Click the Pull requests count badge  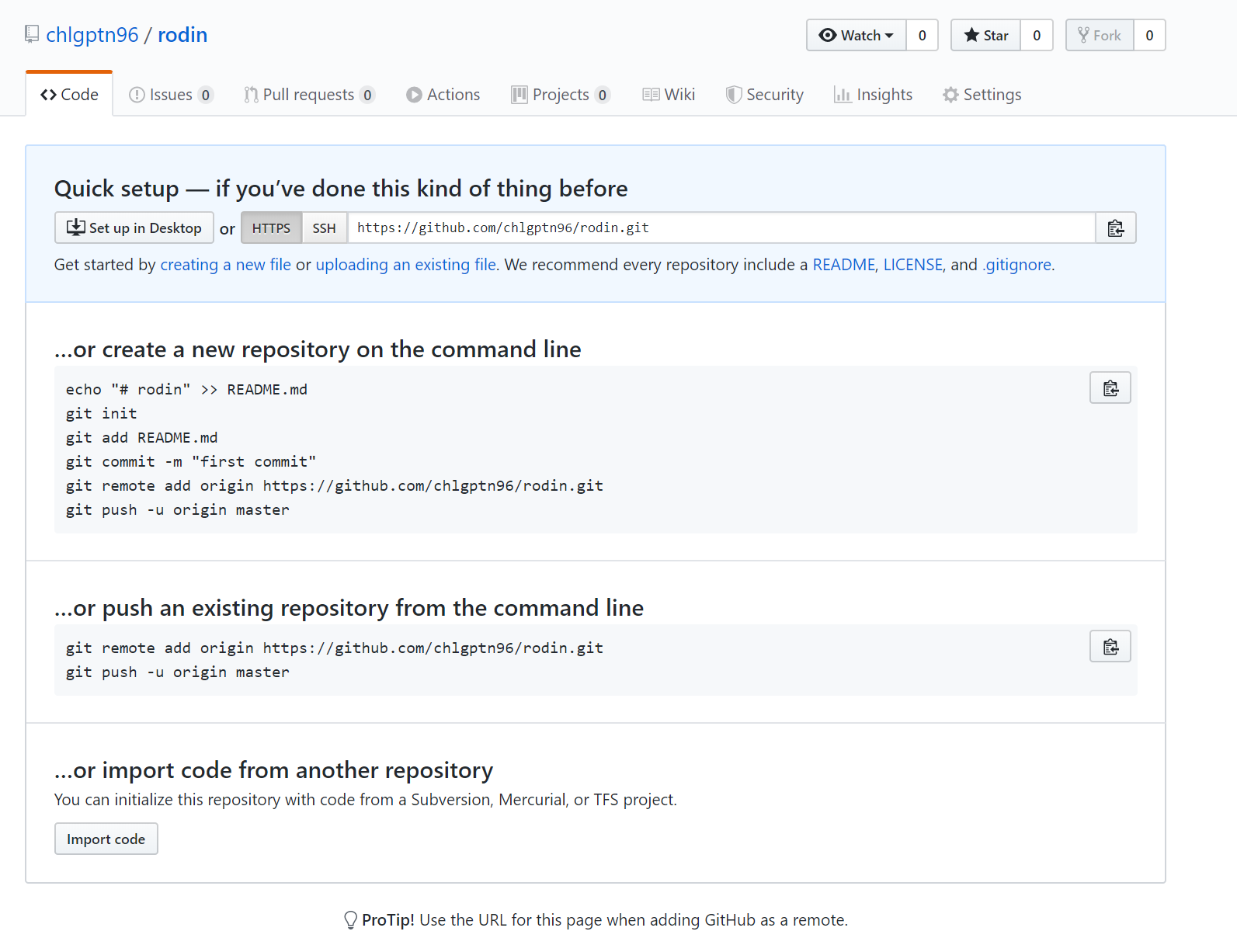367,95
